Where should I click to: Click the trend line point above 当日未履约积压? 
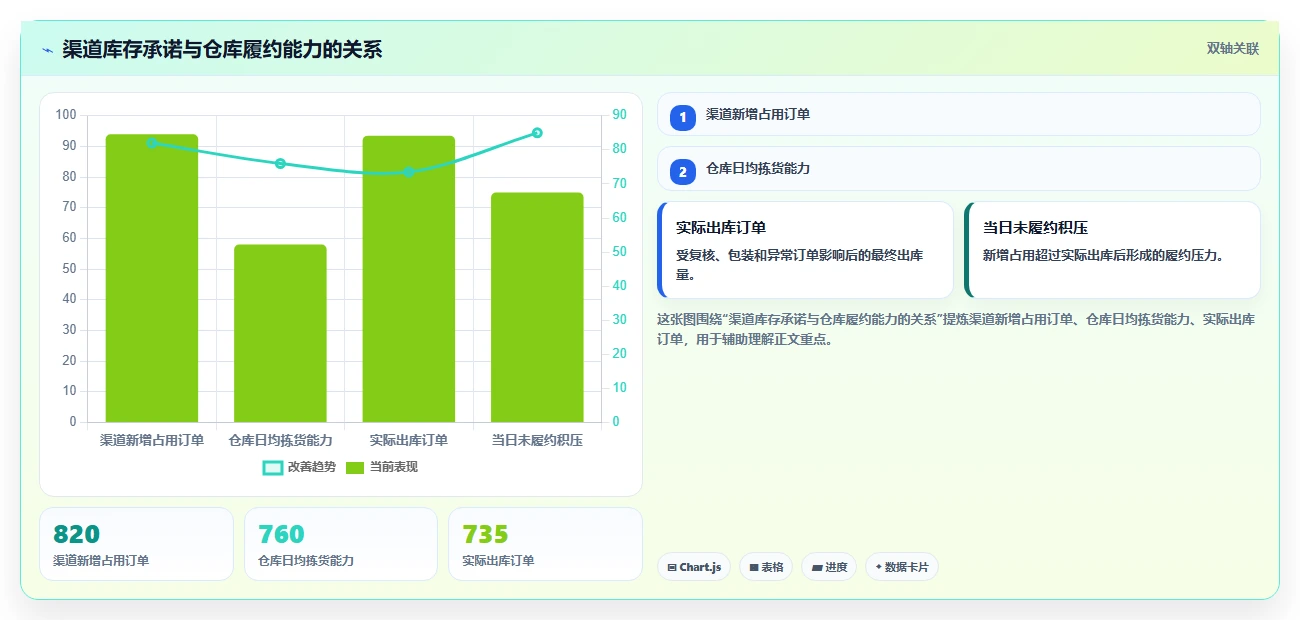pyautogui.click(x=537, y=133)
